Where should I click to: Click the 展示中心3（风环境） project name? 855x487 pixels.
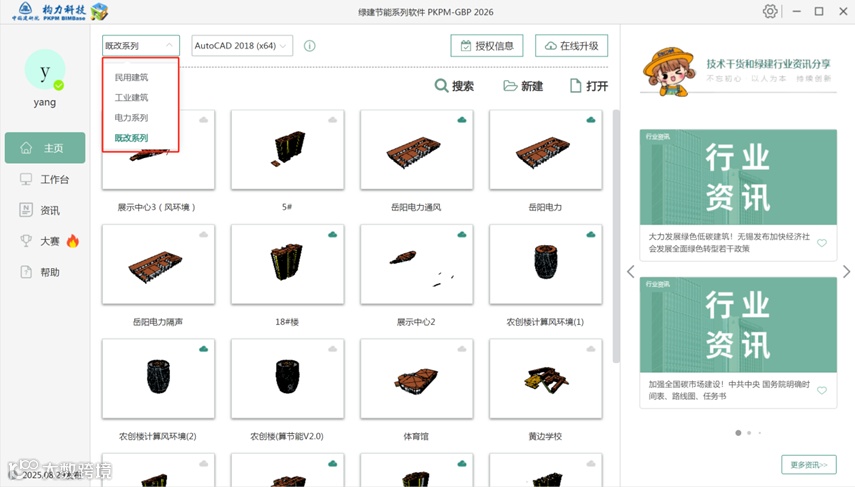[157, 207]
